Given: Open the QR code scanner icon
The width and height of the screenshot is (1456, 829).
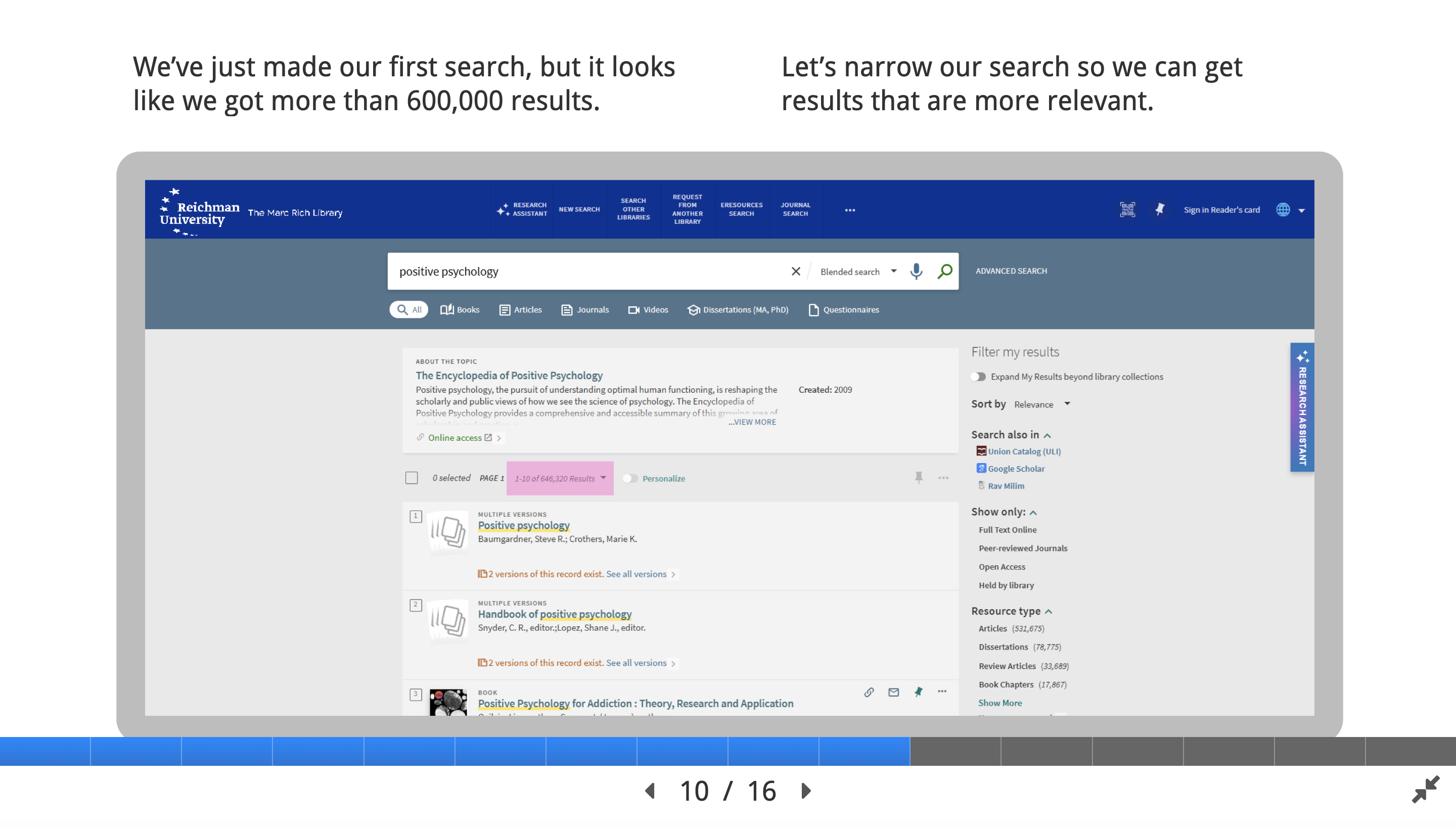Looking at the screenshot, I should 1127,210.
